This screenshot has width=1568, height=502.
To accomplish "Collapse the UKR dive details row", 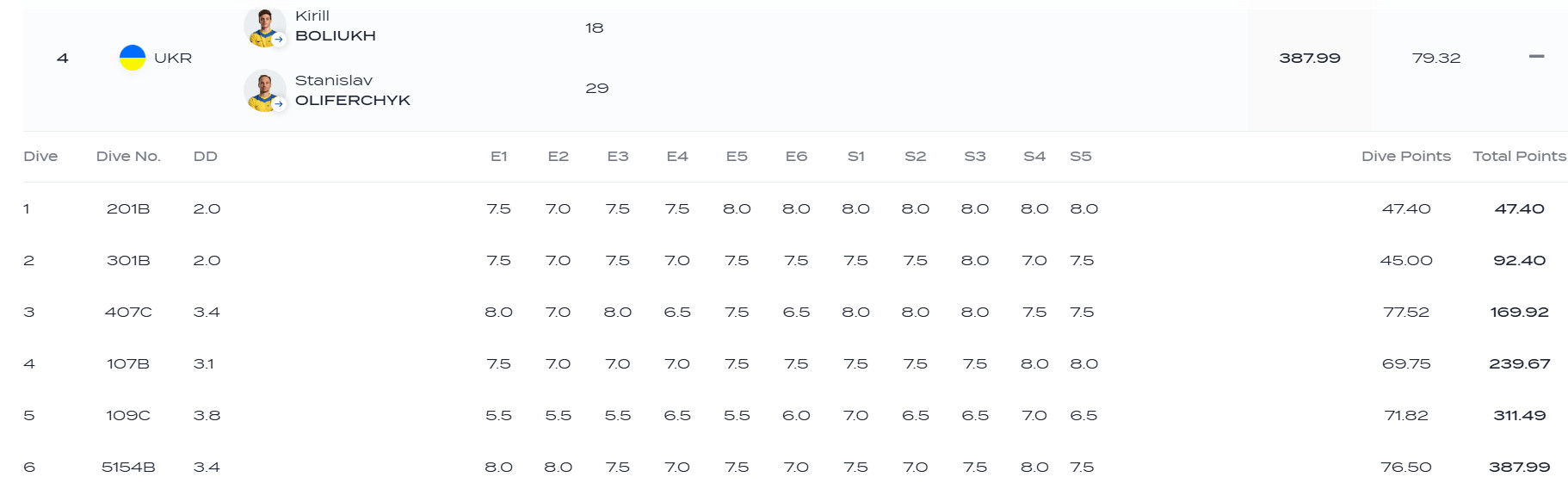I will pos(1536,57).
